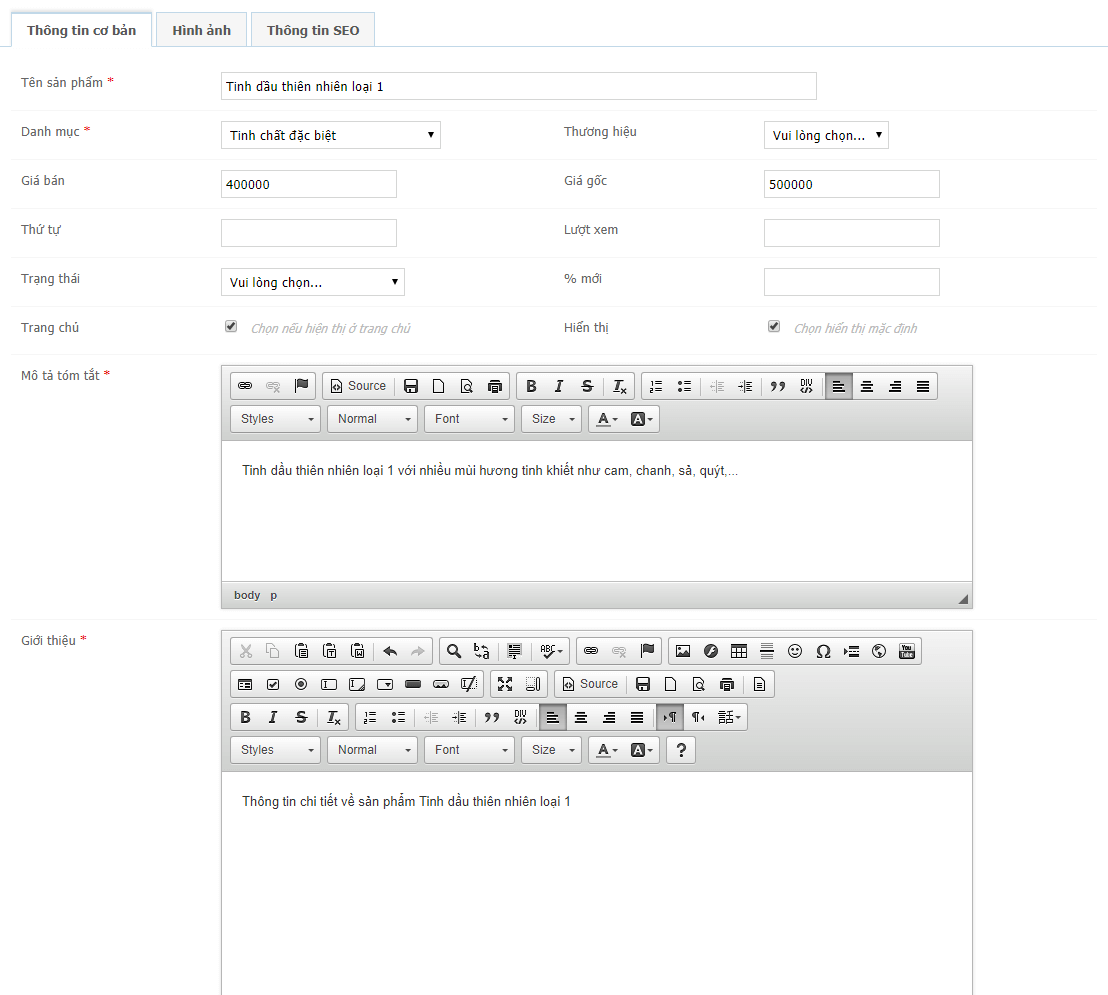Save content in Mô tả tóm tắt editor
Image resolution: width=1108 pixels, height=995 pixels.
[411, 386]
